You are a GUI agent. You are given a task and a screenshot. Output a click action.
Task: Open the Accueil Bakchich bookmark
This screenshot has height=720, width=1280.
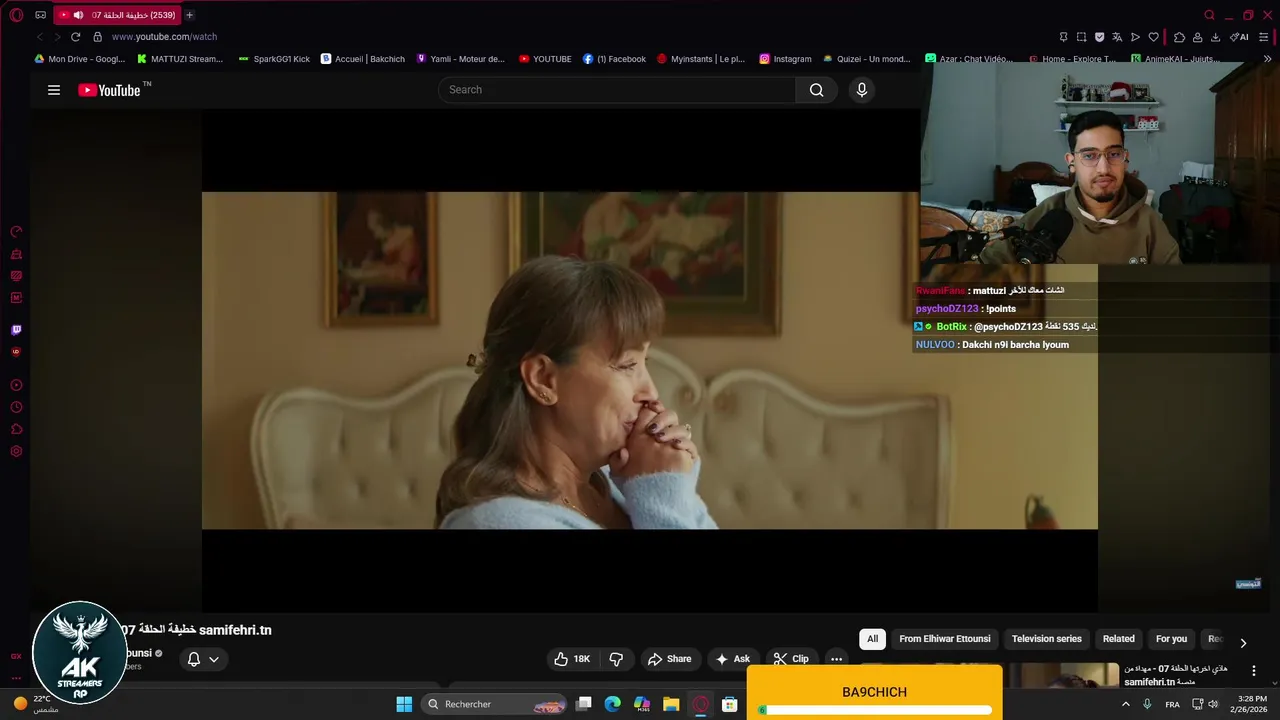point(362,59)
